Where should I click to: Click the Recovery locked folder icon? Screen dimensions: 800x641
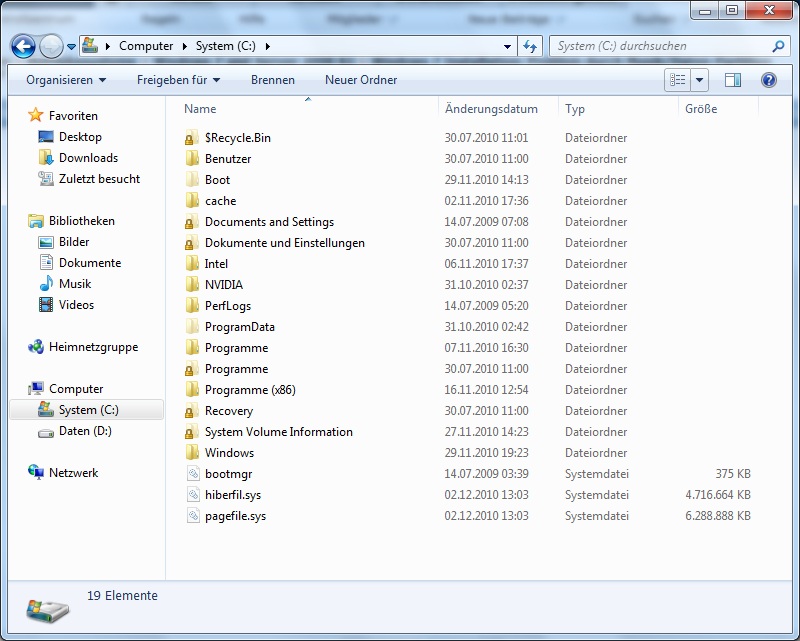[192, 410]
